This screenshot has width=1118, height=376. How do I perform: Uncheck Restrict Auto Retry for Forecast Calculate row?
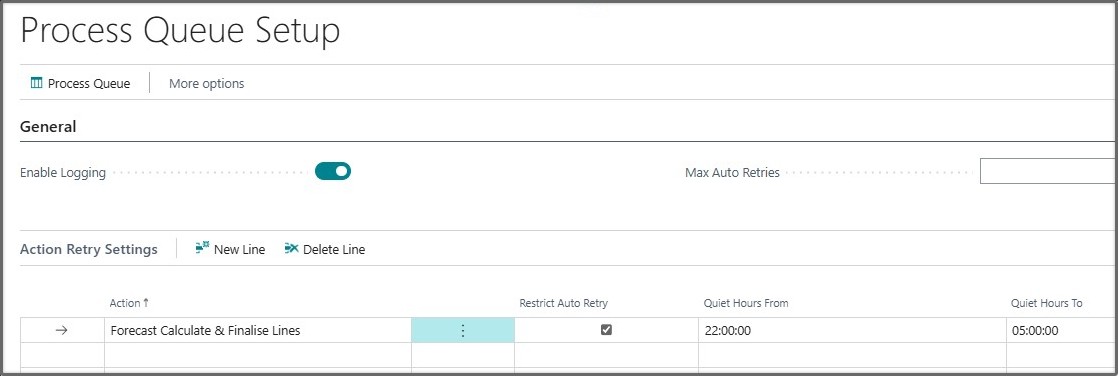[x=606, y=330]
